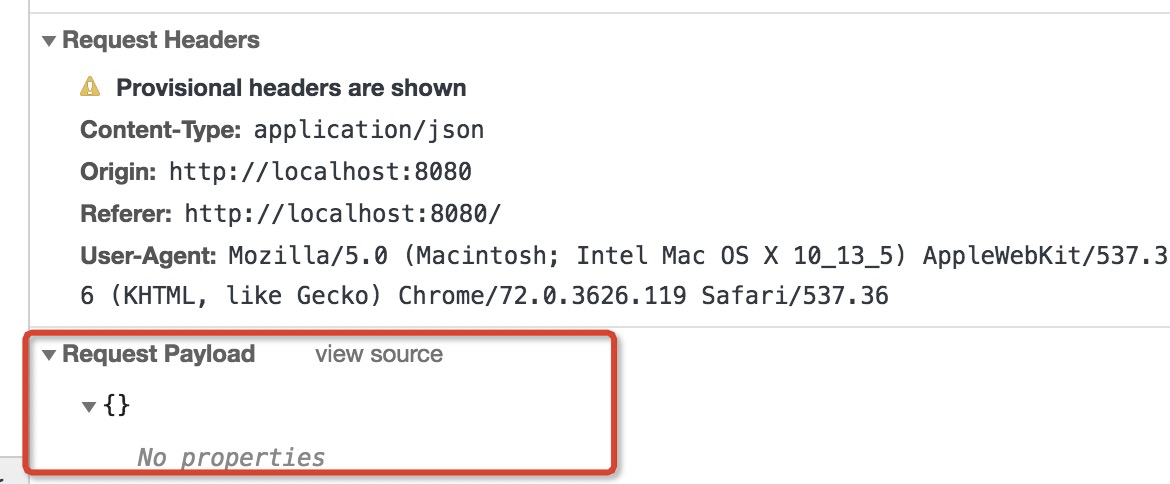Image resolution: width=1170 pixels, height=484 pixels.
Task: Select the Request Payload section title
Action: pyautogui.click(x=158, y=353)
